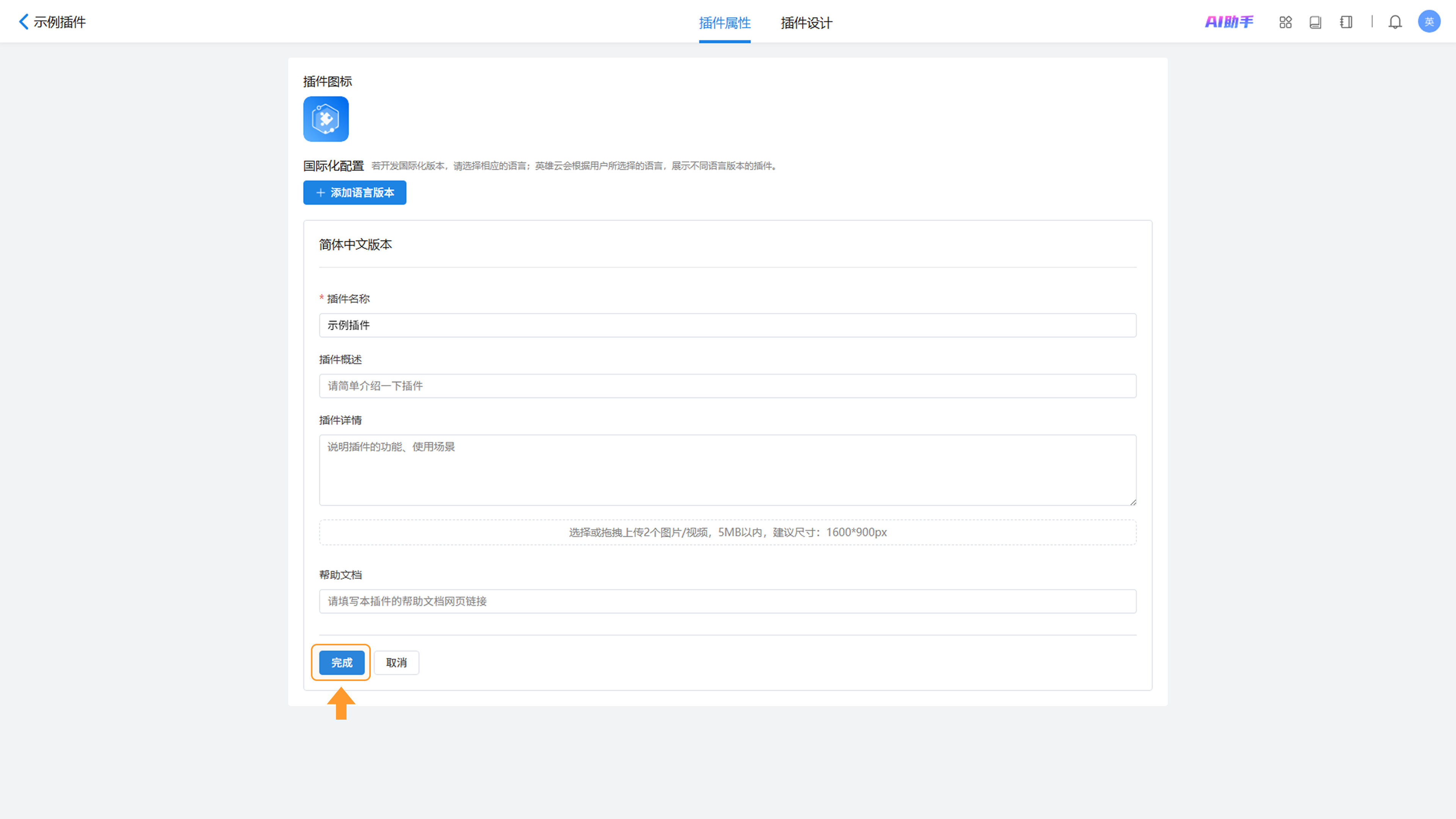The width and height of the screenshot is (1456, 819).
Task: Open the AI助手 assistant
Action: [1229, 22]
